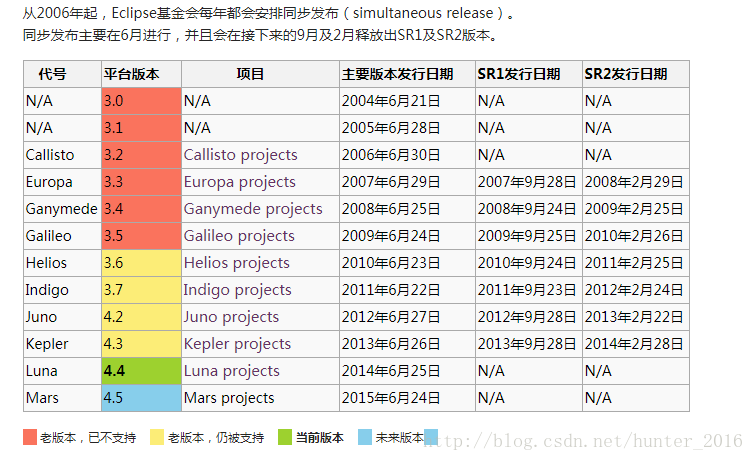Click the date 2008年6月25日
754x461 pixels.
pos(391,209)
